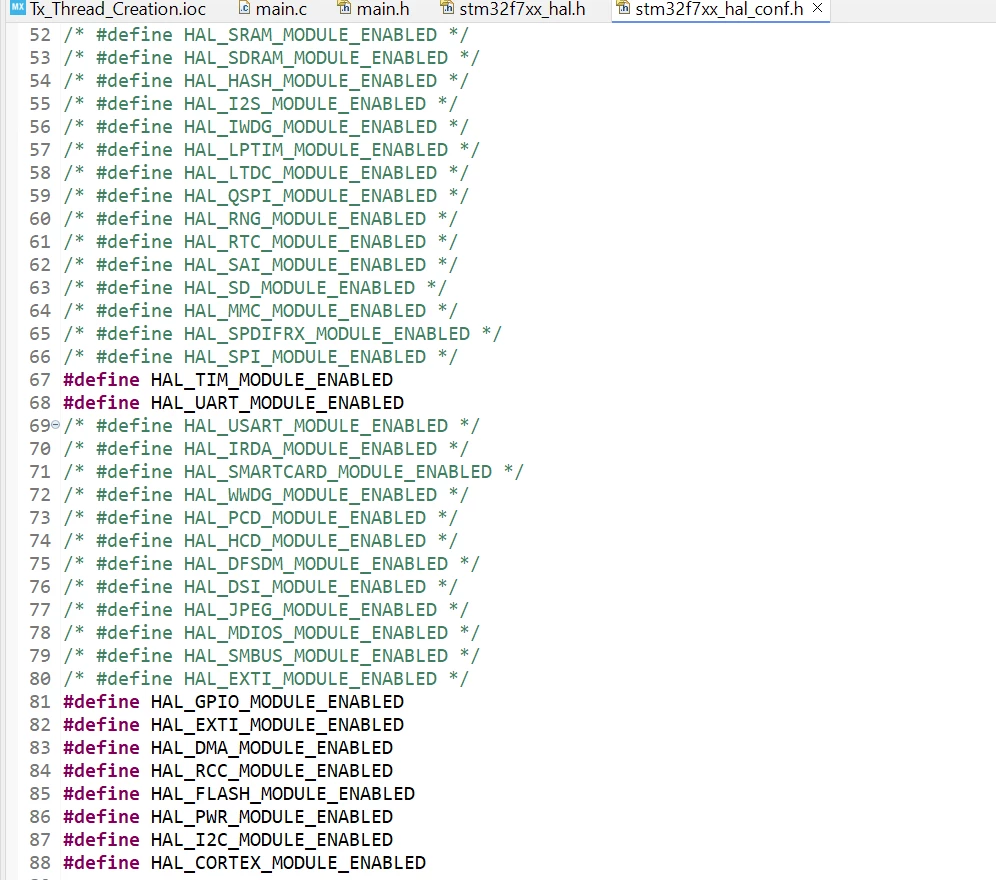The width and height of the screenshot is (996, 880).
Task: Click HAL_PWR_MODULE_ENABLED on line 86
Action: [x=272, y=817]
